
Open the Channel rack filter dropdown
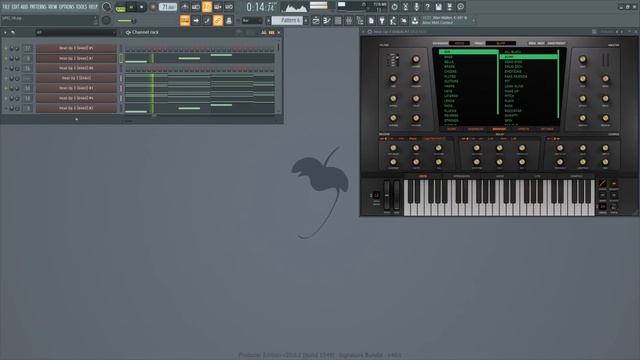(76, 32)
